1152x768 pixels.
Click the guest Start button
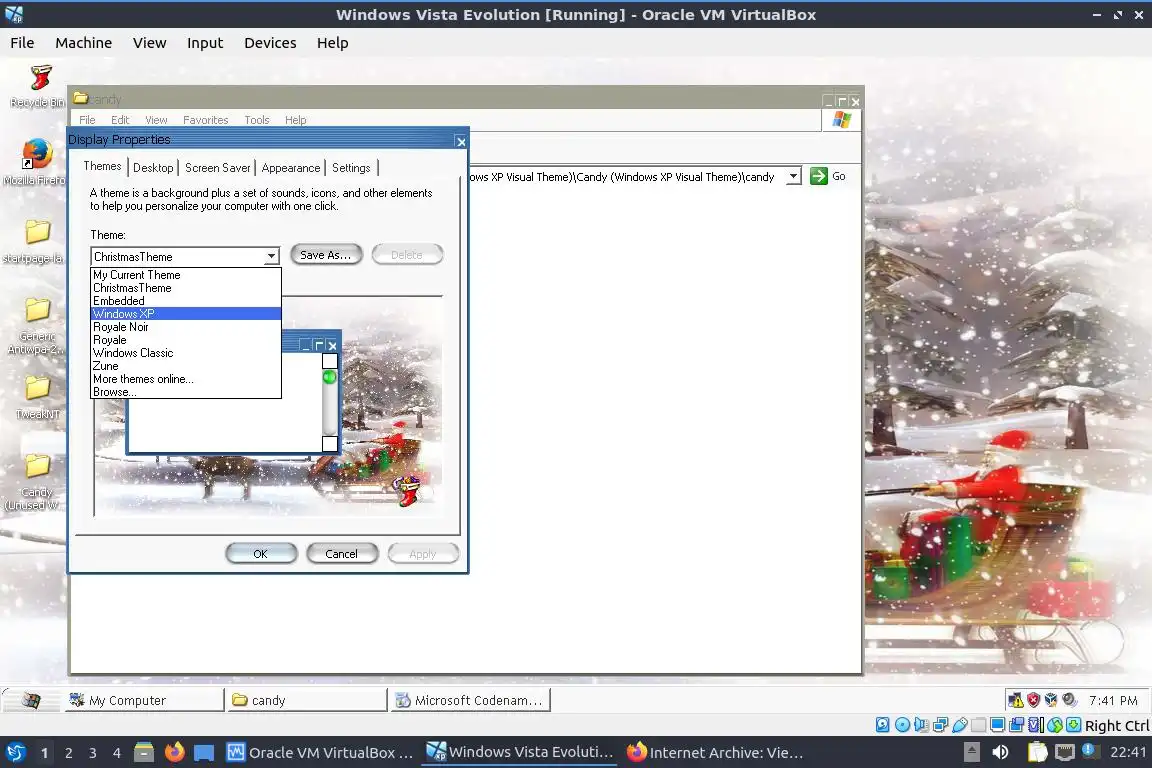tap(30, 700)
